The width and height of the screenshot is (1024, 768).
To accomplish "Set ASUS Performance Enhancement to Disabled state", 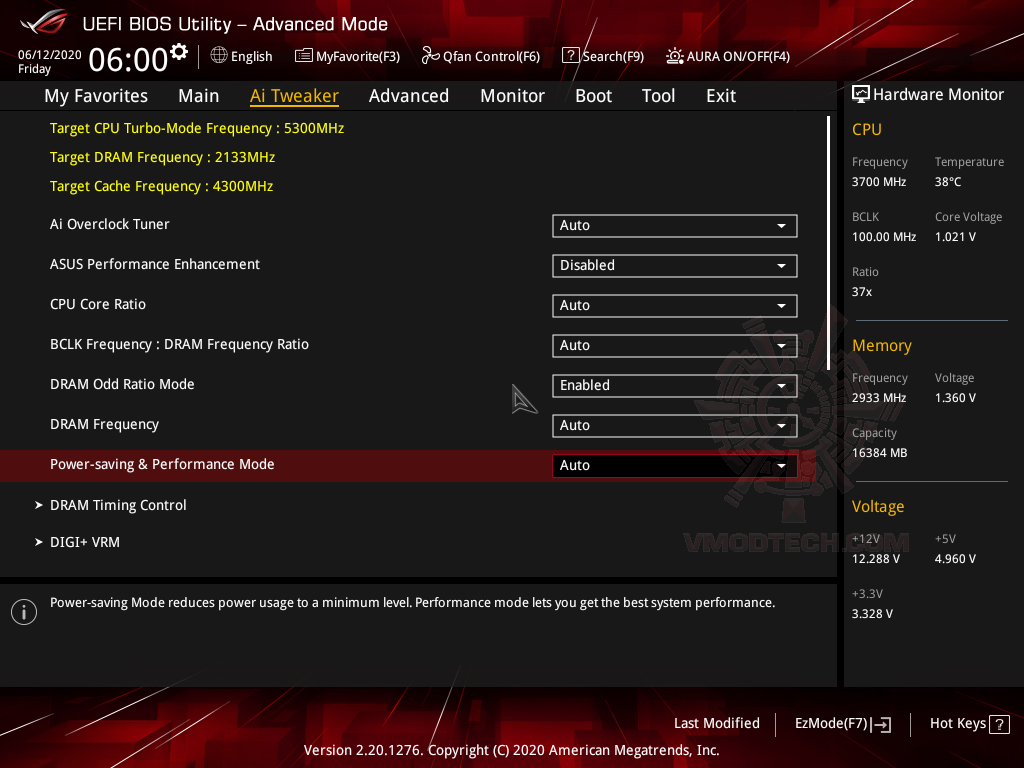I will [674, 265].
